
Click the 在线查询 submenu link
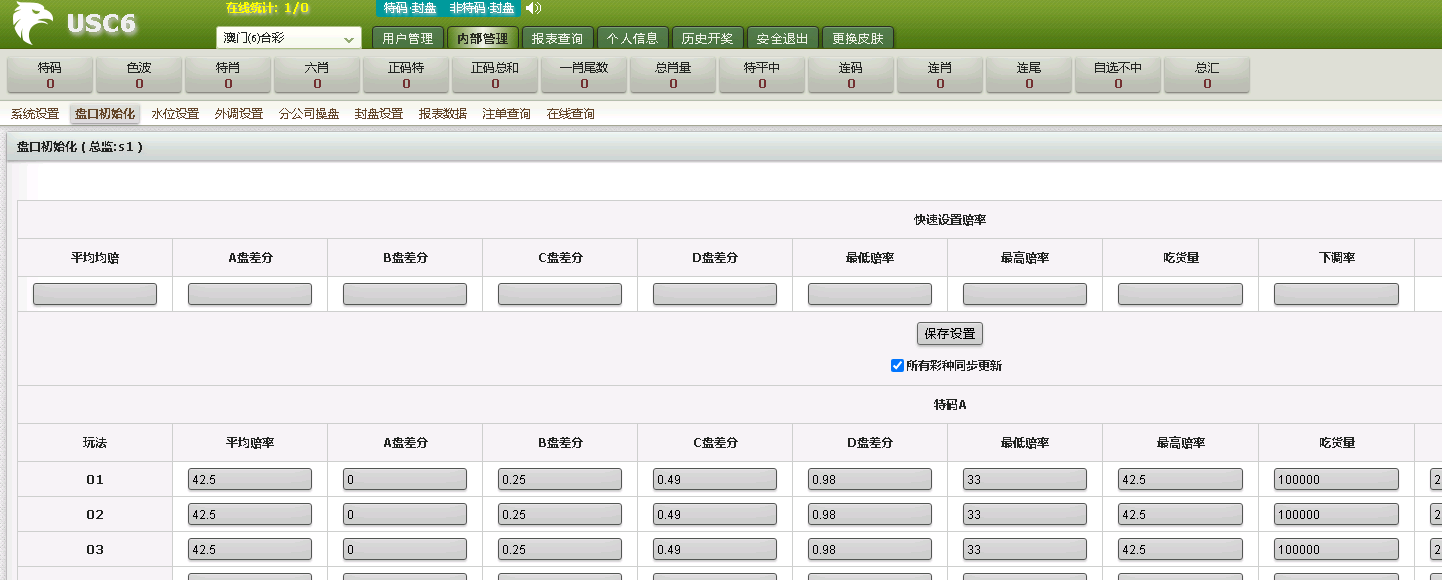tap(570, 114)
